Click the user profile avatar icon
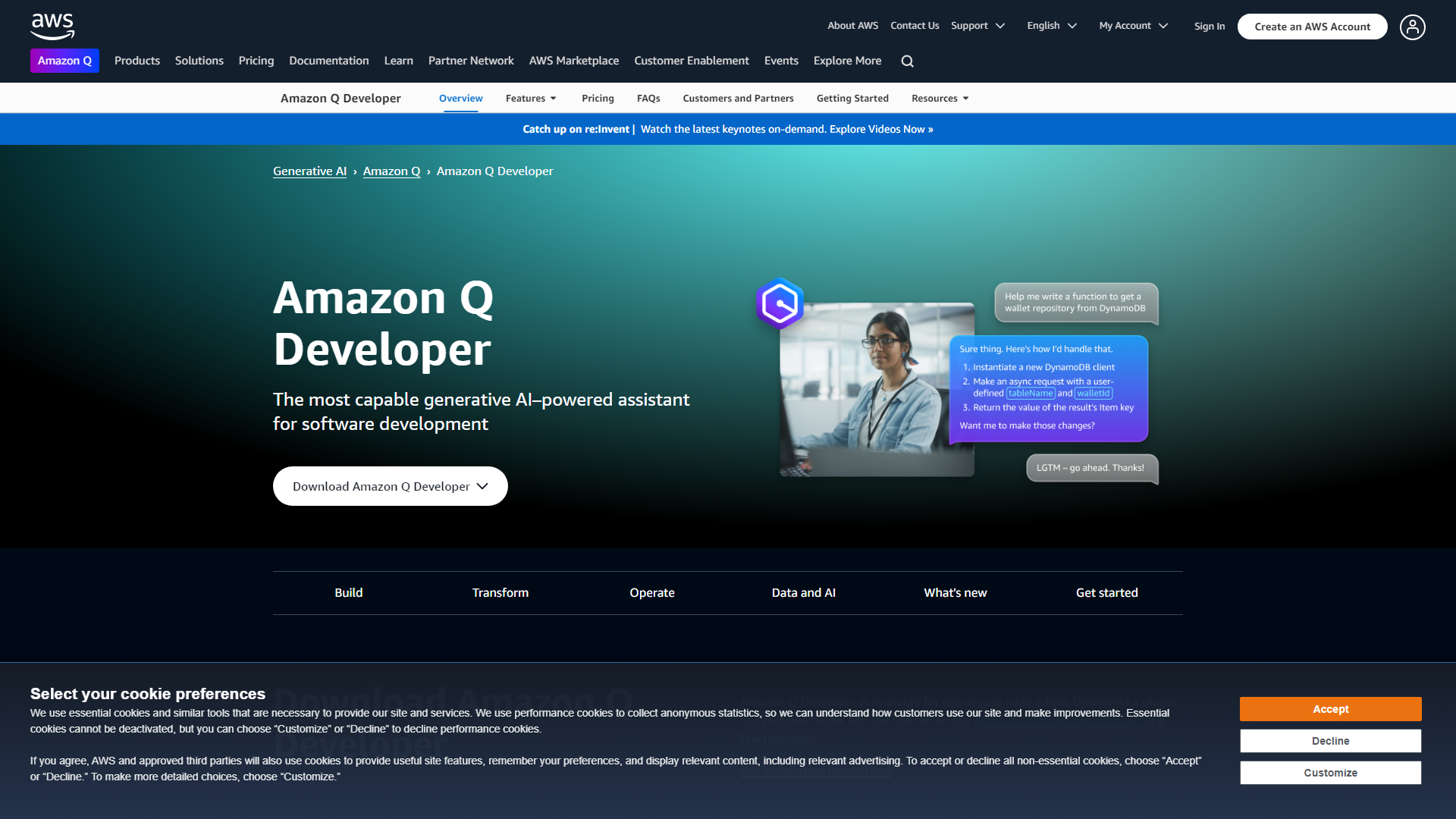The image size is (1456, 819). [1412, 27]
